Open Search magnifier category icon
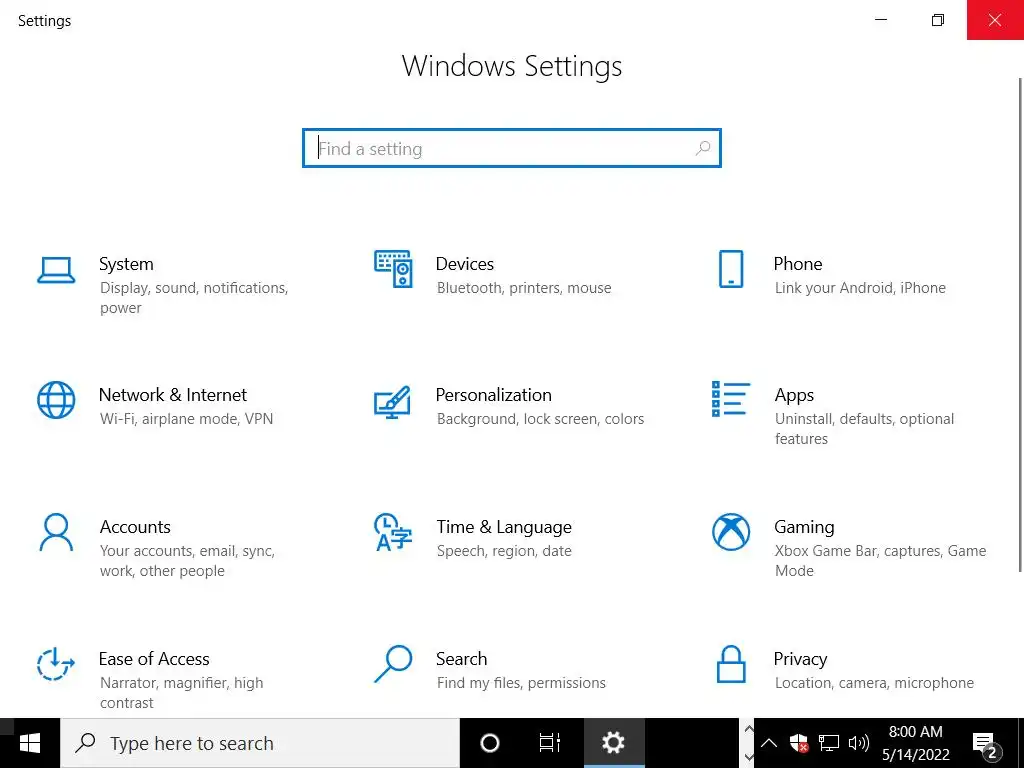Screen dimensions: 1024x768 coord(393,664)
